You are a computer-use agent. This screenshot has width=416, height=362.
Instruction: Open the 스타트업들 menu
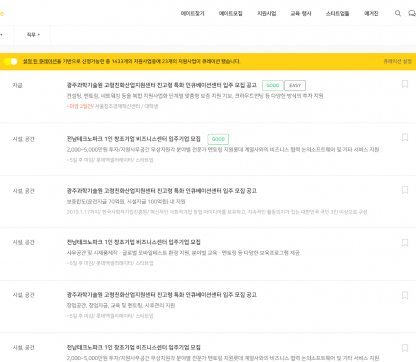pyautogui.click(x=337, y=13)
